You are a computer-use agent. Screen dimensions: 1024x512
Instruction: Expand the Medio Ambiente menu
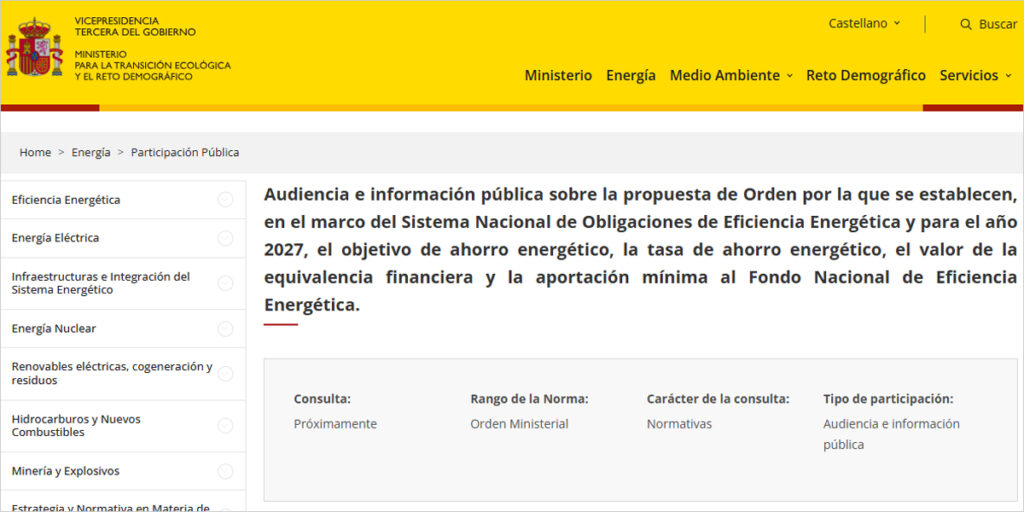click(x=731, y=75)
